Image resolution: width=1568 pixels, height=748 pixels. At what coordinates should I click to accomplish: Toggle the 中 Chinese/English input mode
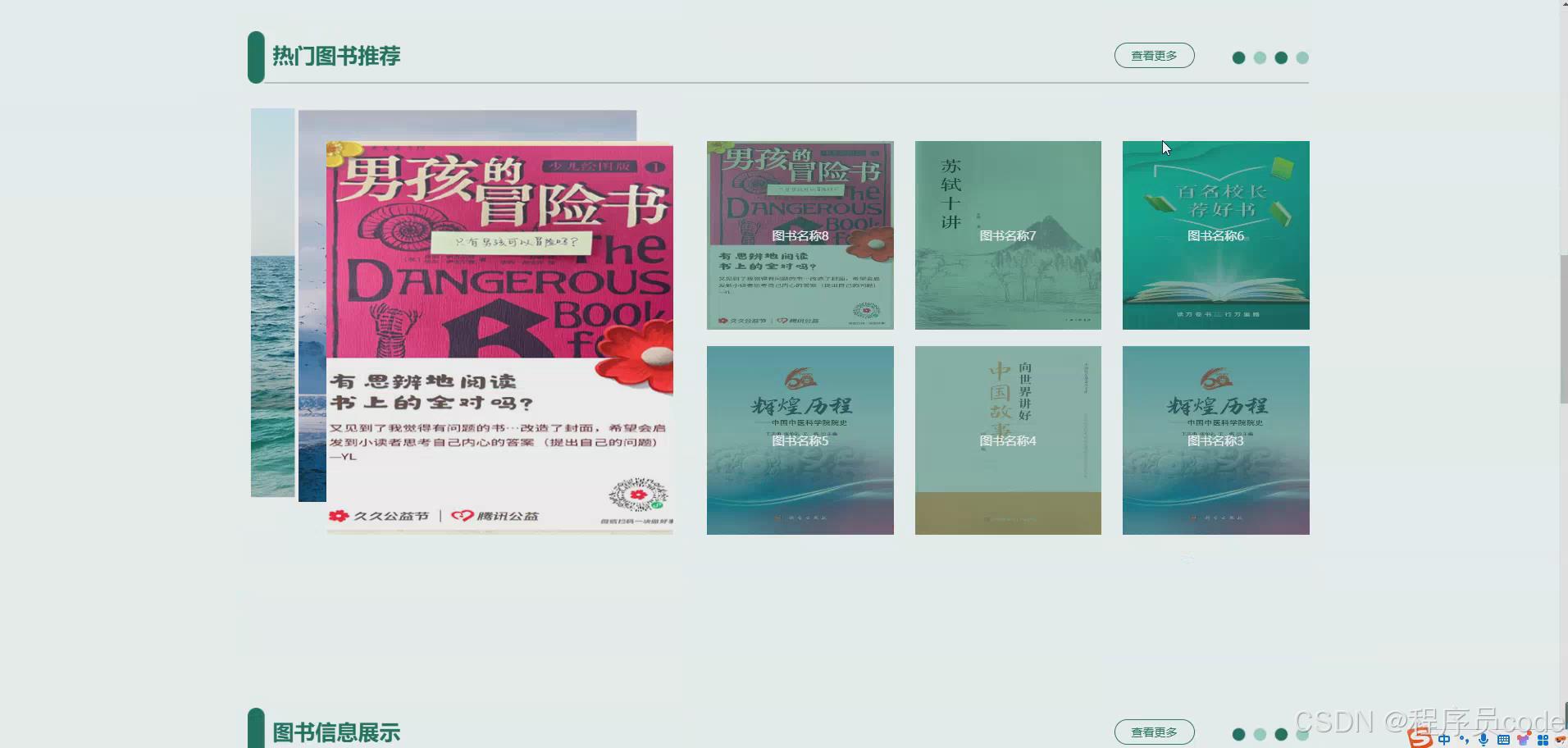(1444, 740)
